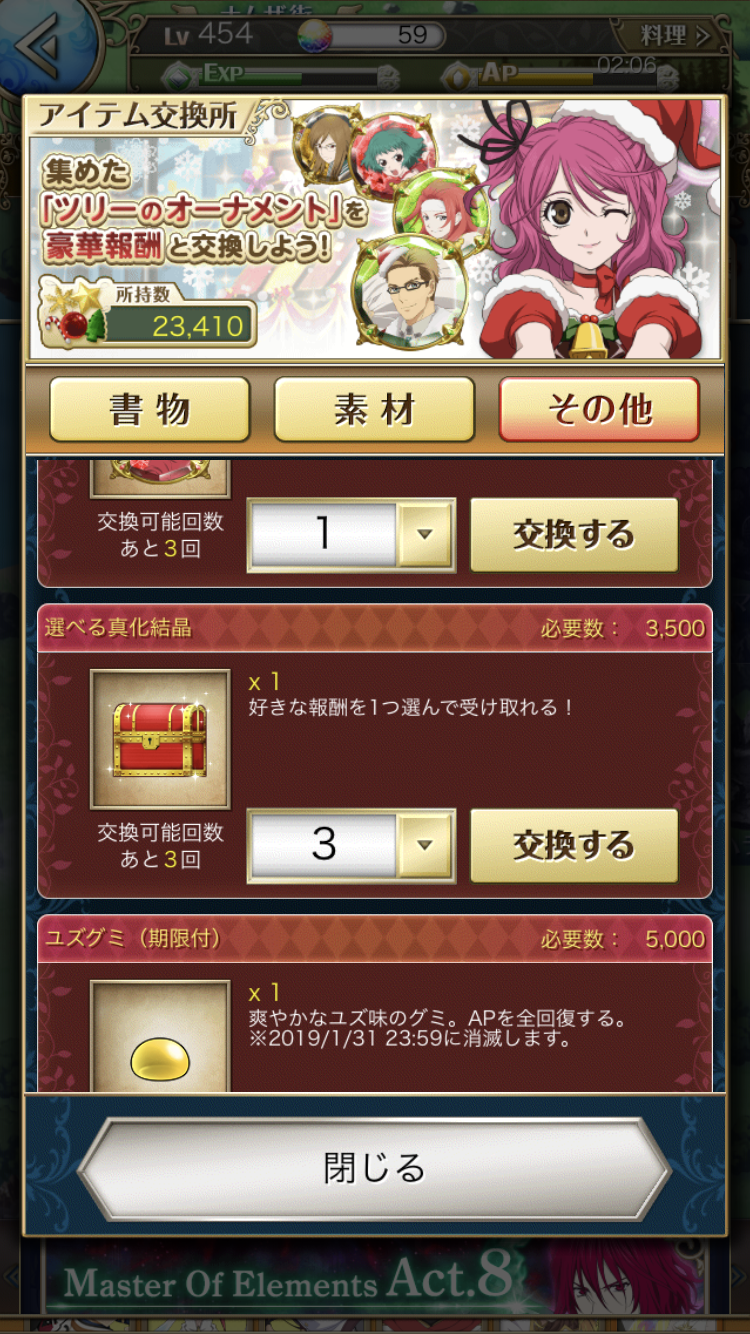This screenshot has height=1334, width=750.
Task: Open the quantity dropdown showing 1
Action: pos(351,534)
